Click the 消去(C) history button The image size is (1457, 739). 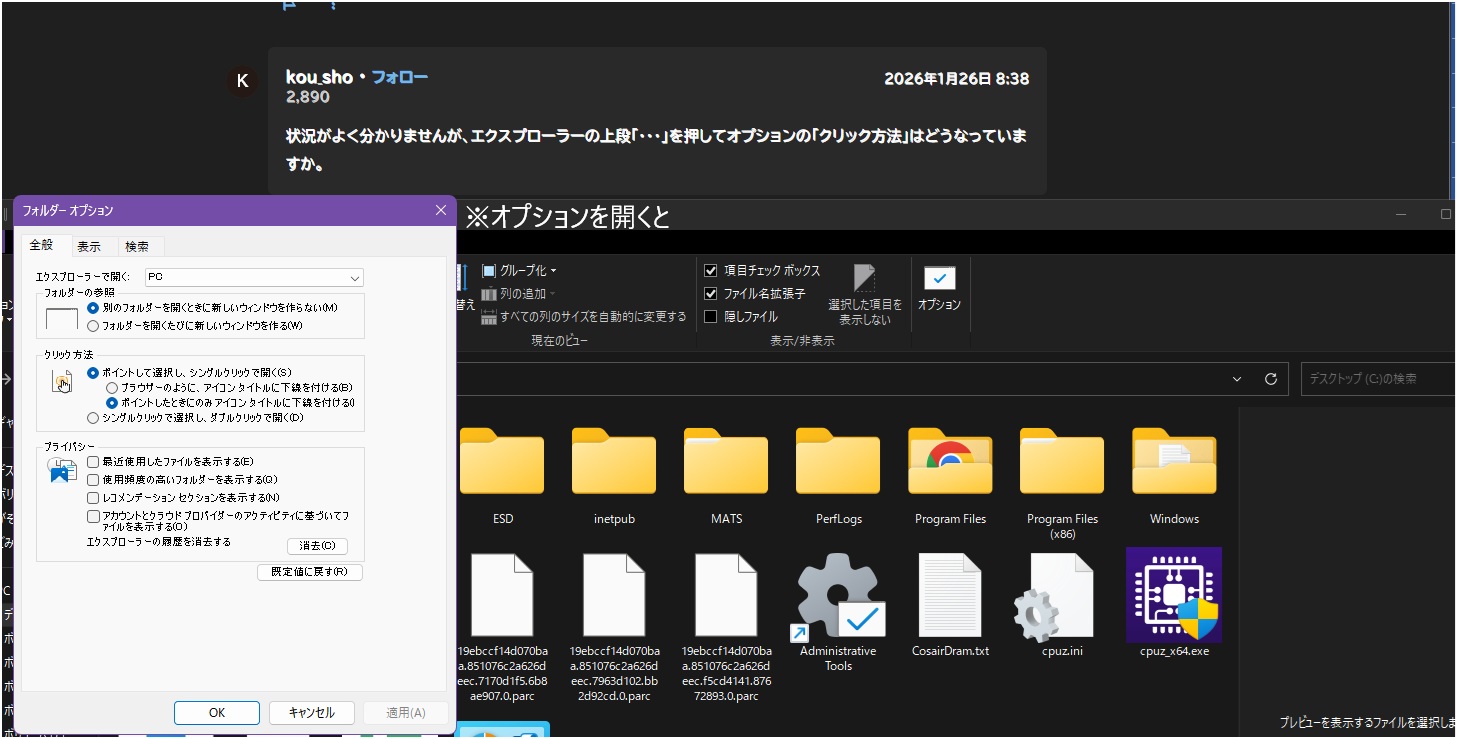point(317,546)
